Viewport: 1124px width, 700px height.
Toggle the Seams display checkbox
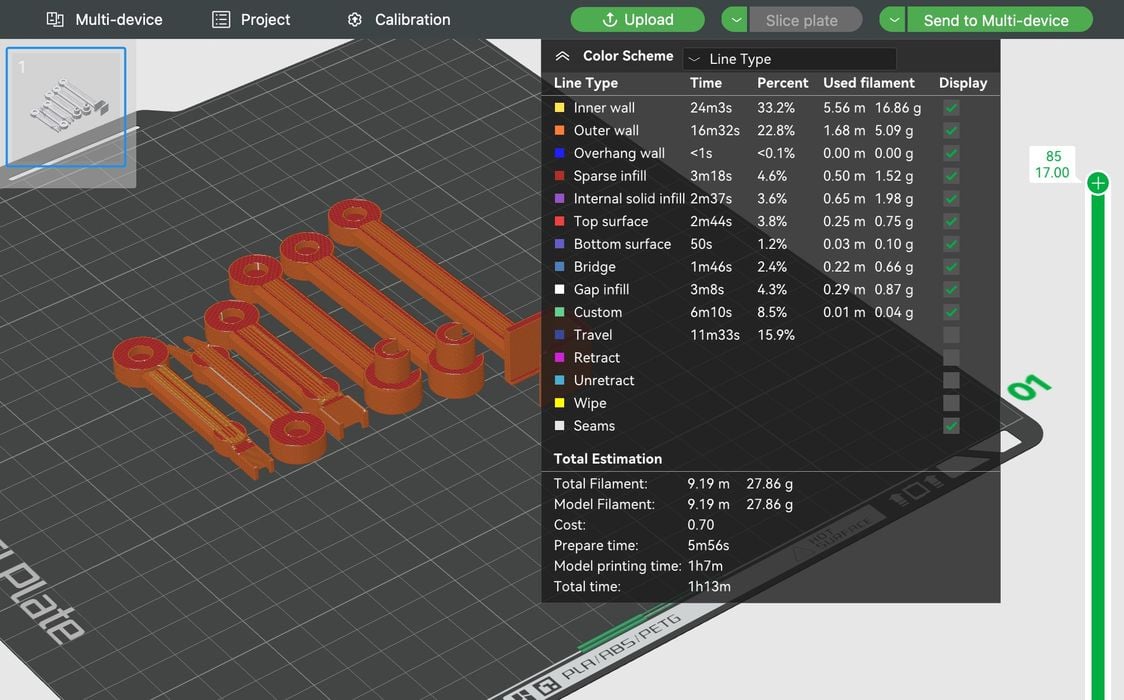[951, 426]
